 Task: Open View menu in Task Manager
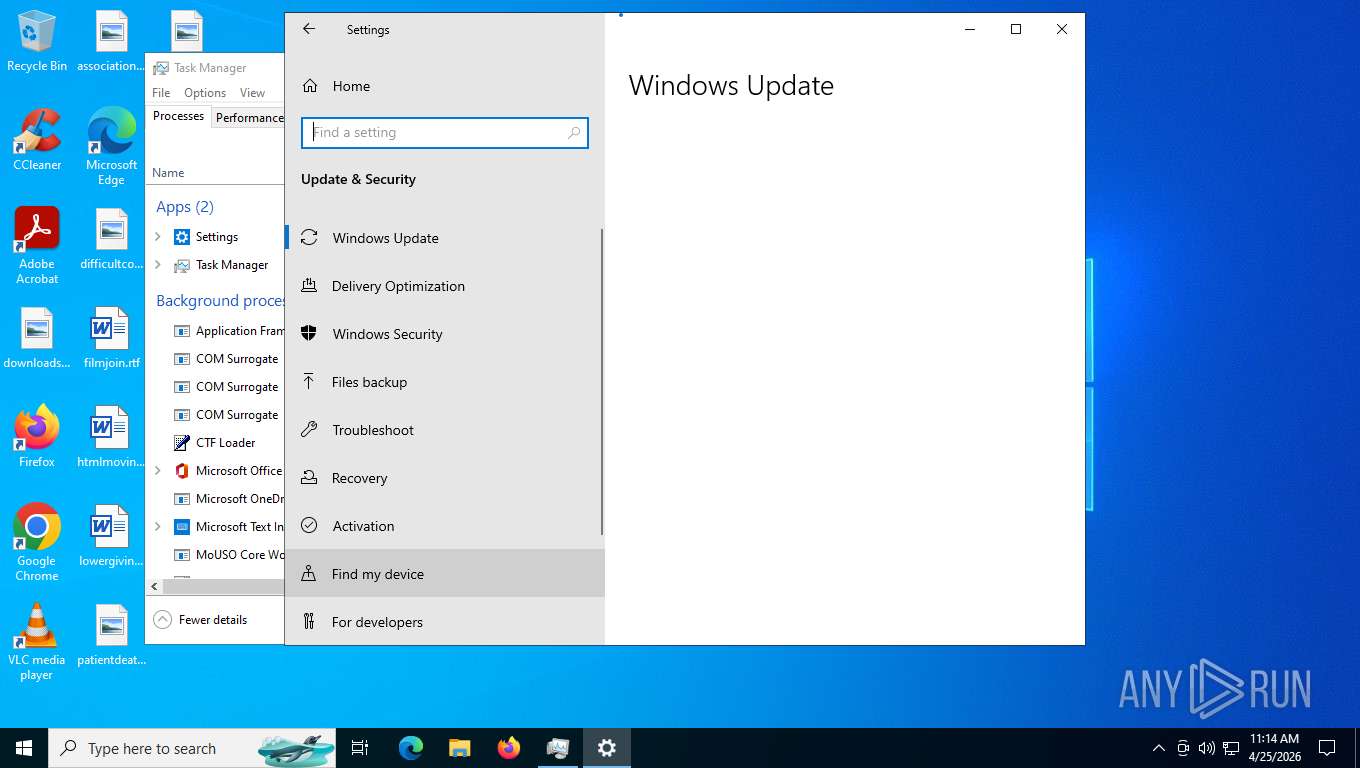click(252, 93)
